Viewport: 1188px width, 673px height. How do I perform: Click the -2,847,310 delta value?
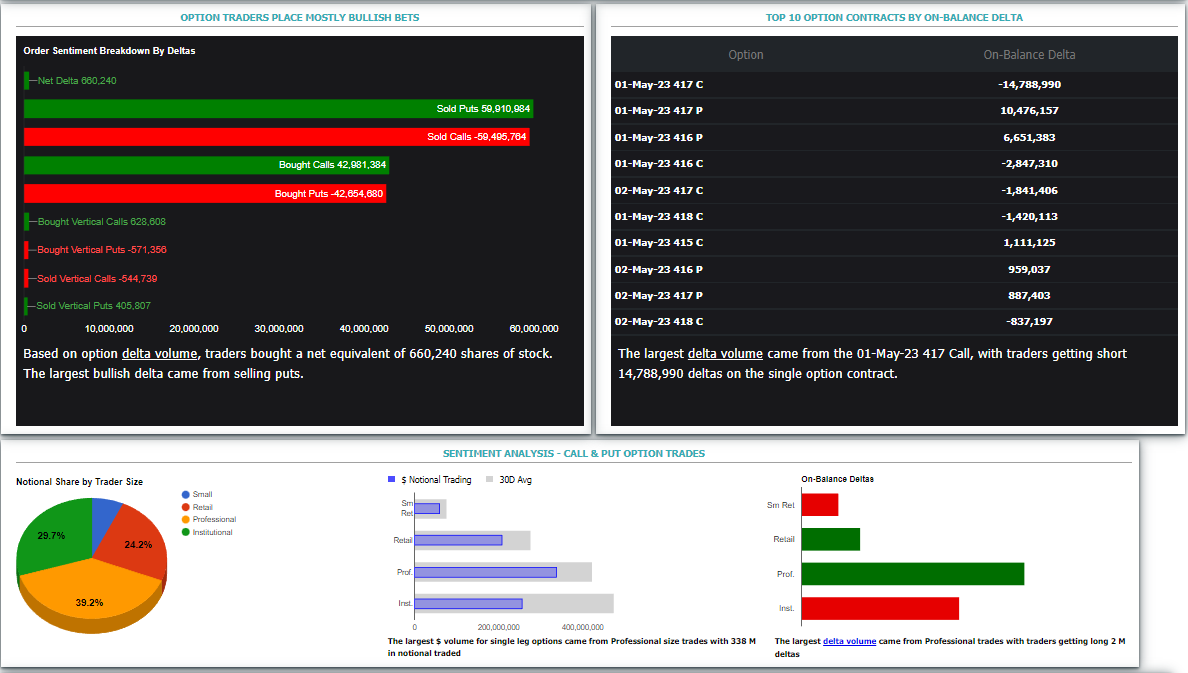pos(1029,164)
